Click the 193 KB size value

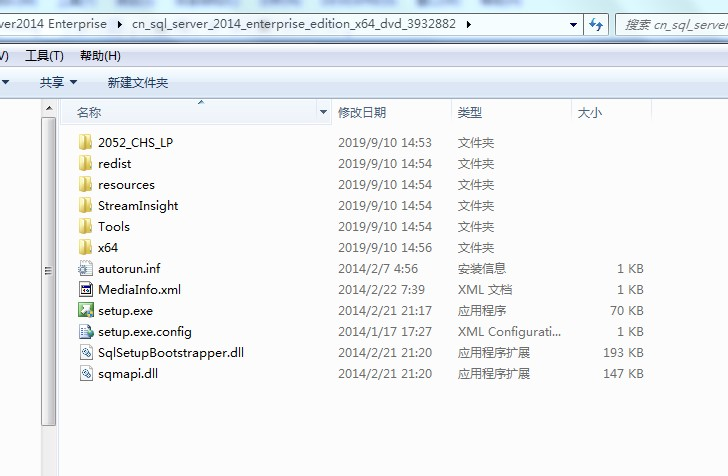(x=624, y=352)
